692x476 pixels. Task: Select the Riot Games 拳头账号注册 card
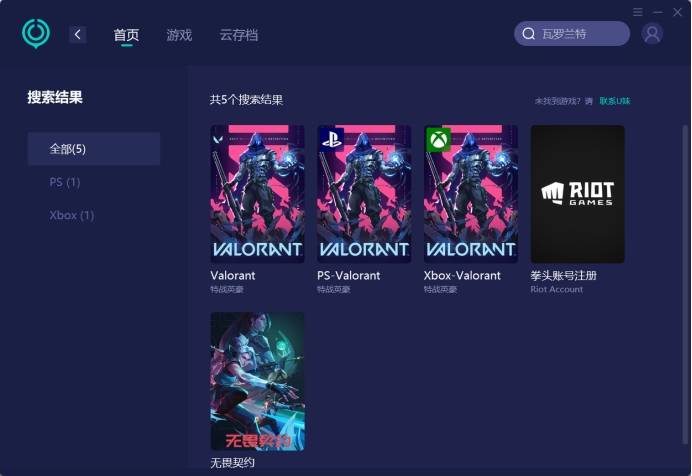[577, 194]
